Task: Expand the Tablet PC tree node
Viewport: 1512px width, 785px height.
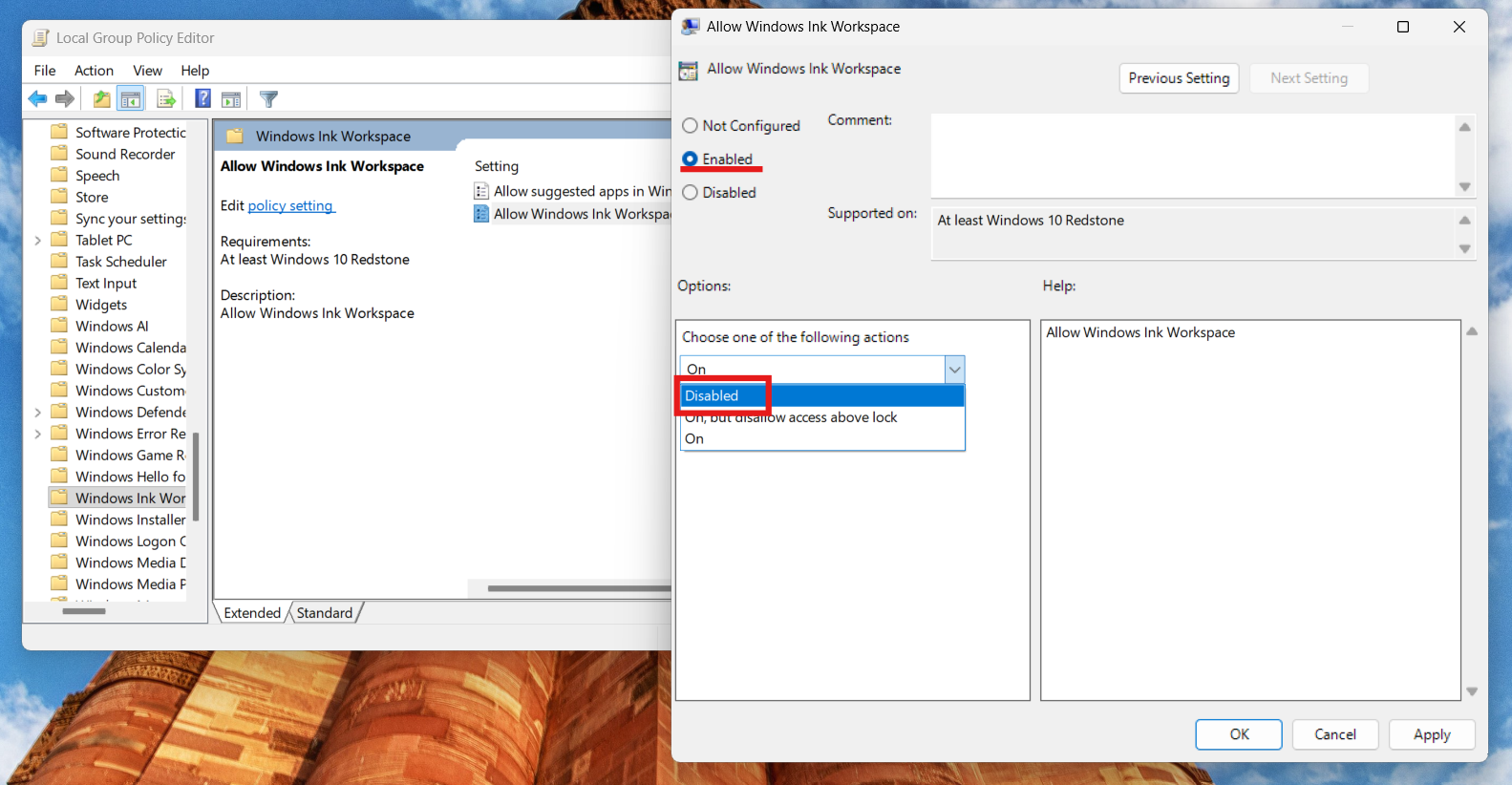Action: tap(38, 241)
